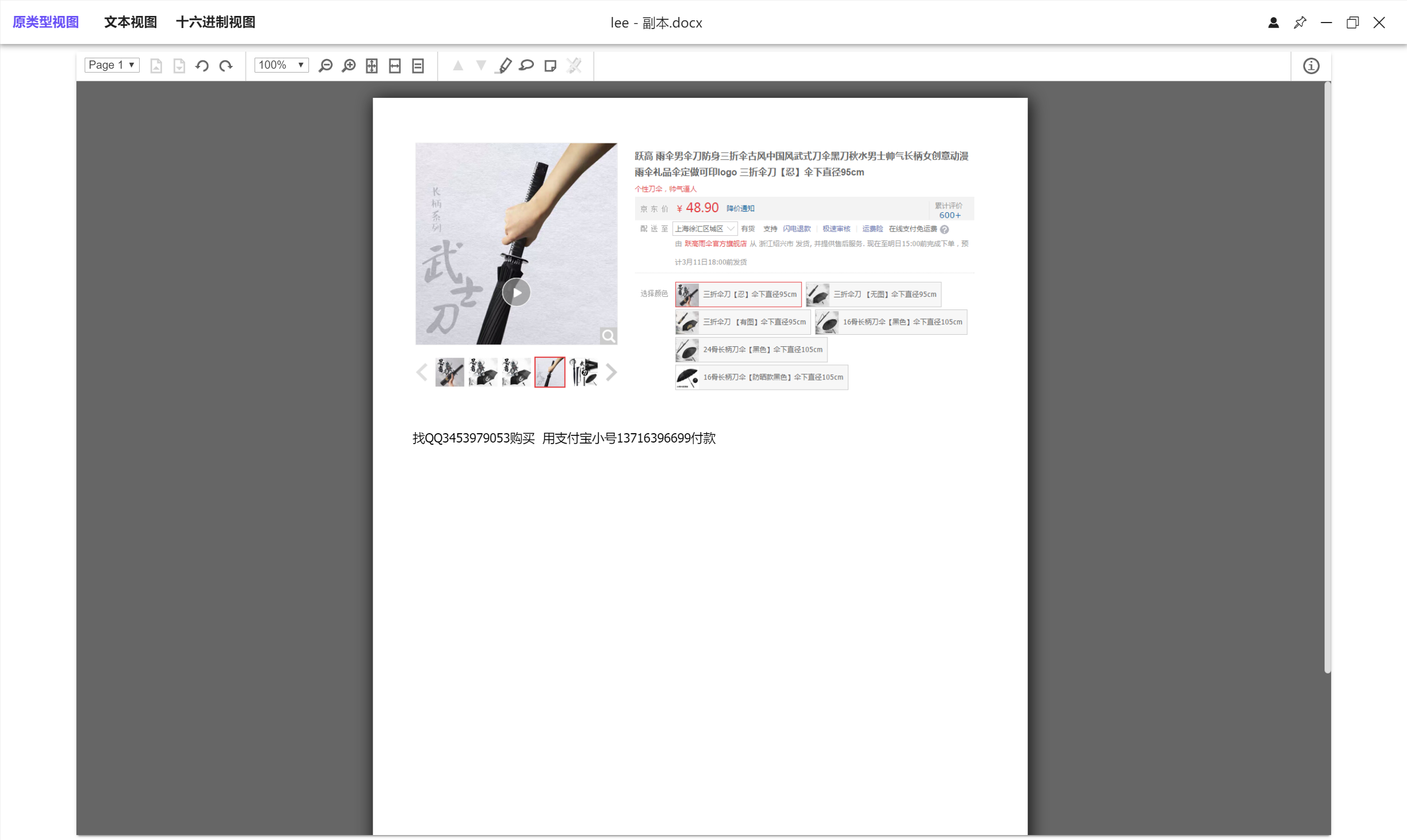The height and width of the screenshot is (840, 1407).
Task: Open the 100% zoom level dropdown
Action: coord(282,65)
